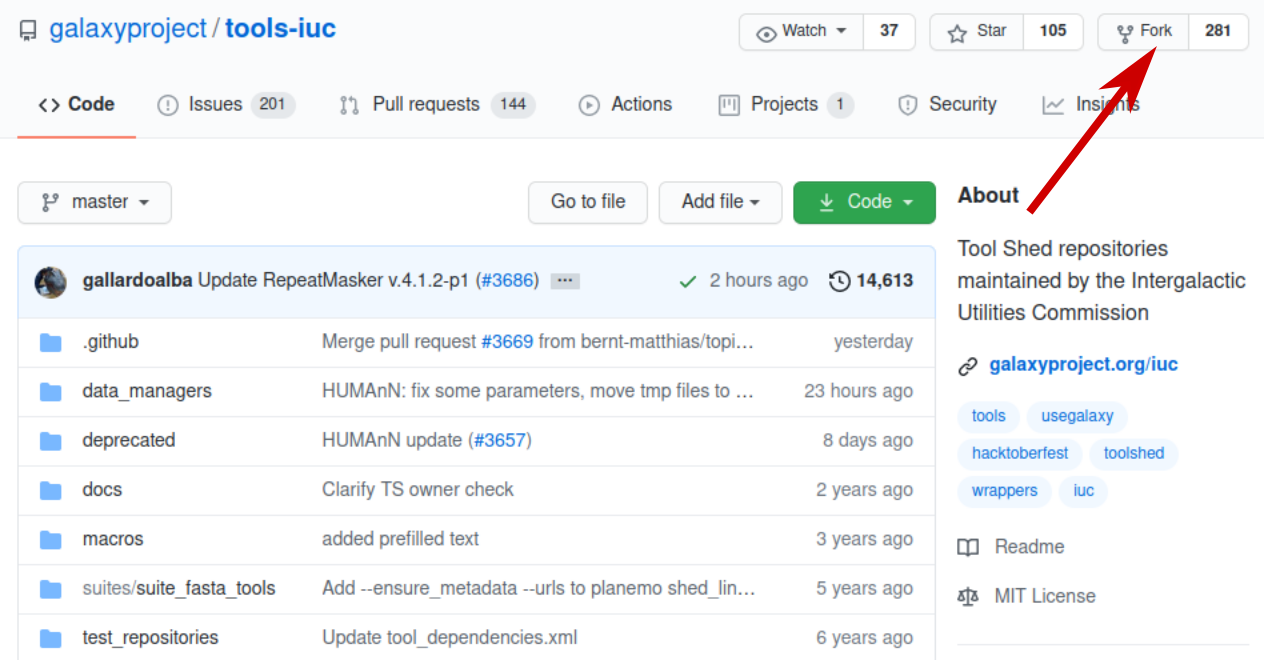Open the test_repositories folder

pos(150,637)
